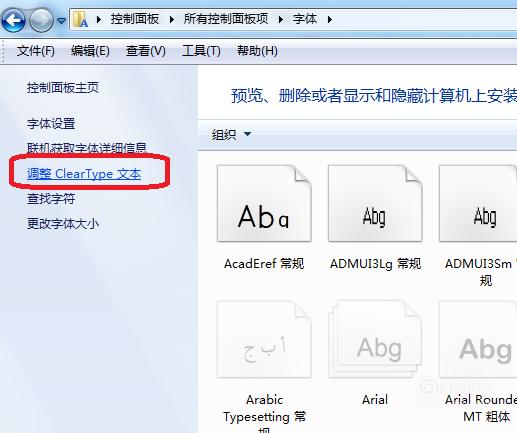517x433 pixels.
Task: Select 所有控制面板项 in the address bar
Action: (x=226, y=19)
